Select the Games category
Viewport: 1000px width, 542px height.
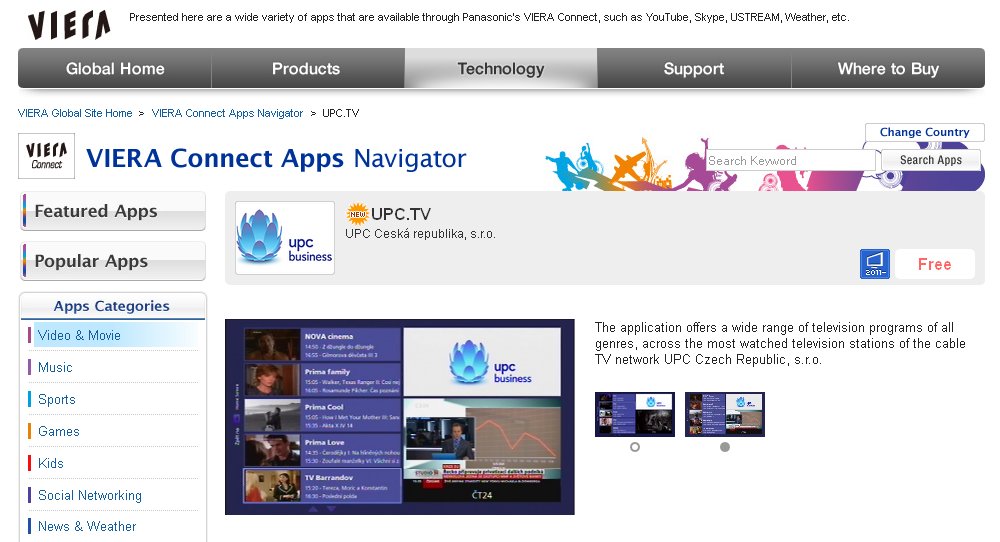pyautogui.click(x=113, y=431)
